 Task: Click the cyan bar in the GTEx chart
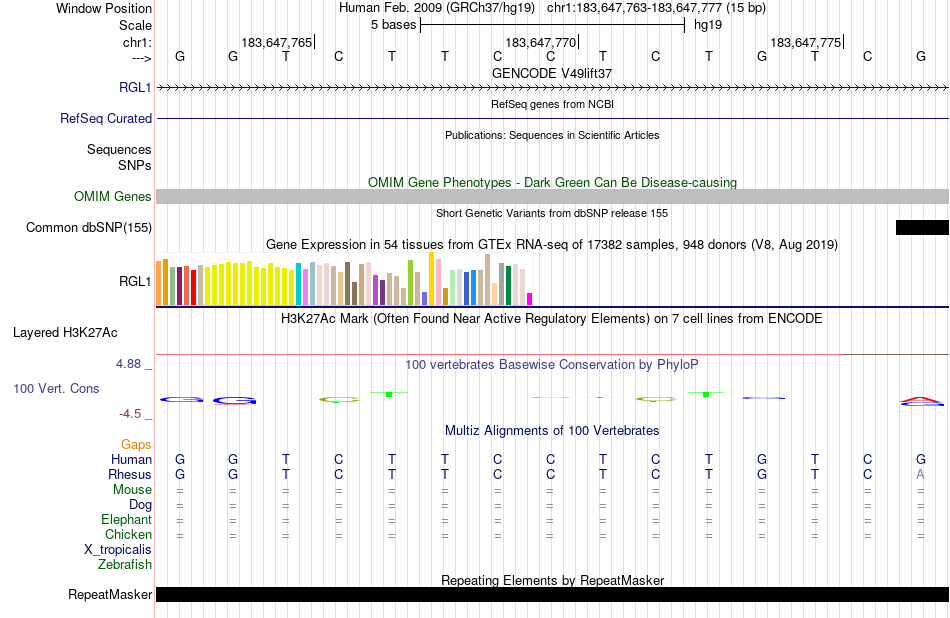coord(299,284)
